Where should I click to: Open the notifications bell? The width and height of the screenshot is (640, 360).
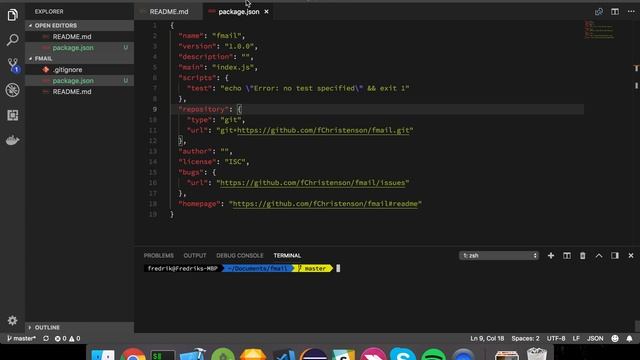pyautogui.click(x=629, y=338)
